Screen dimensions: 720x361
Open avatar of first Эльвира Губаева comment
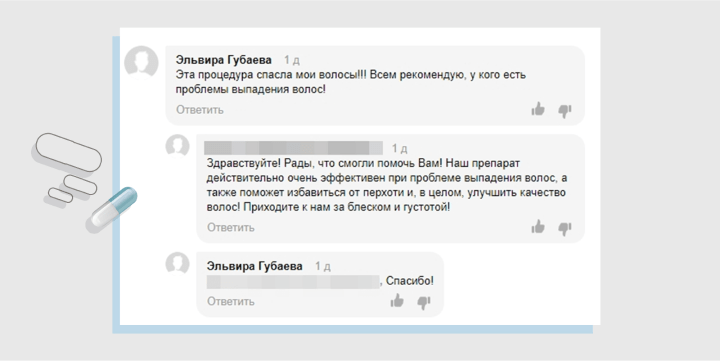click(141, 62)
